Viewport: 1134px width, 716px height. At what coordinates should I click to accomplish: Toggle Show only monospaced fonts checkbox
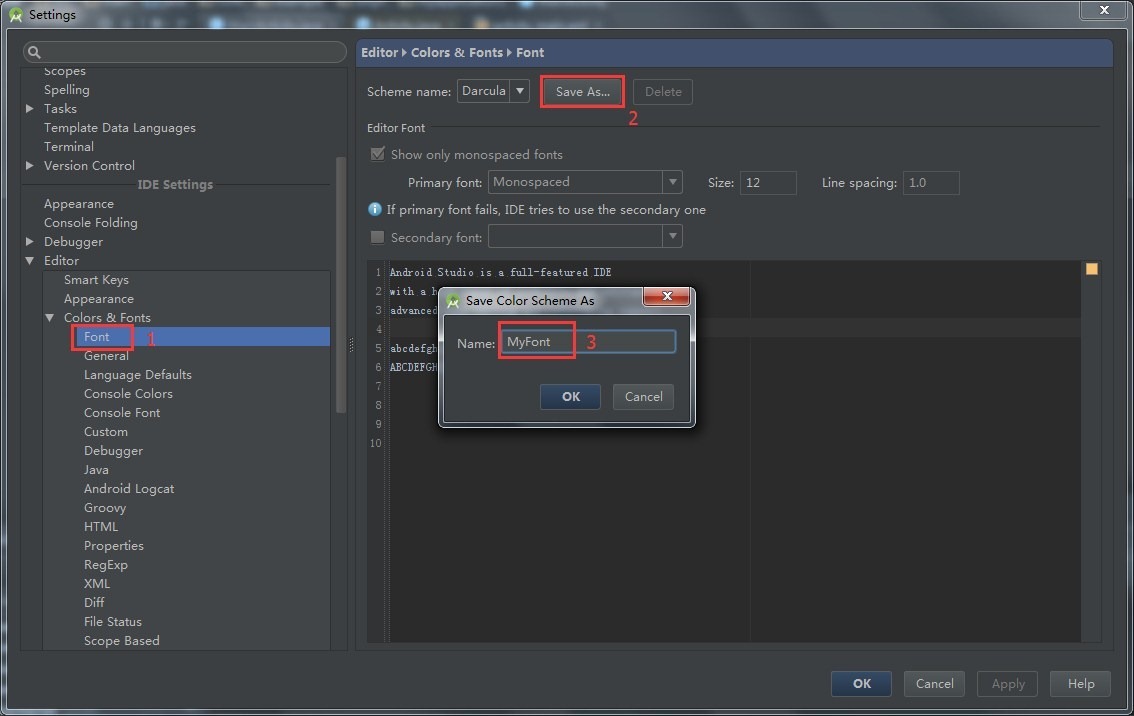coord(378,155)
